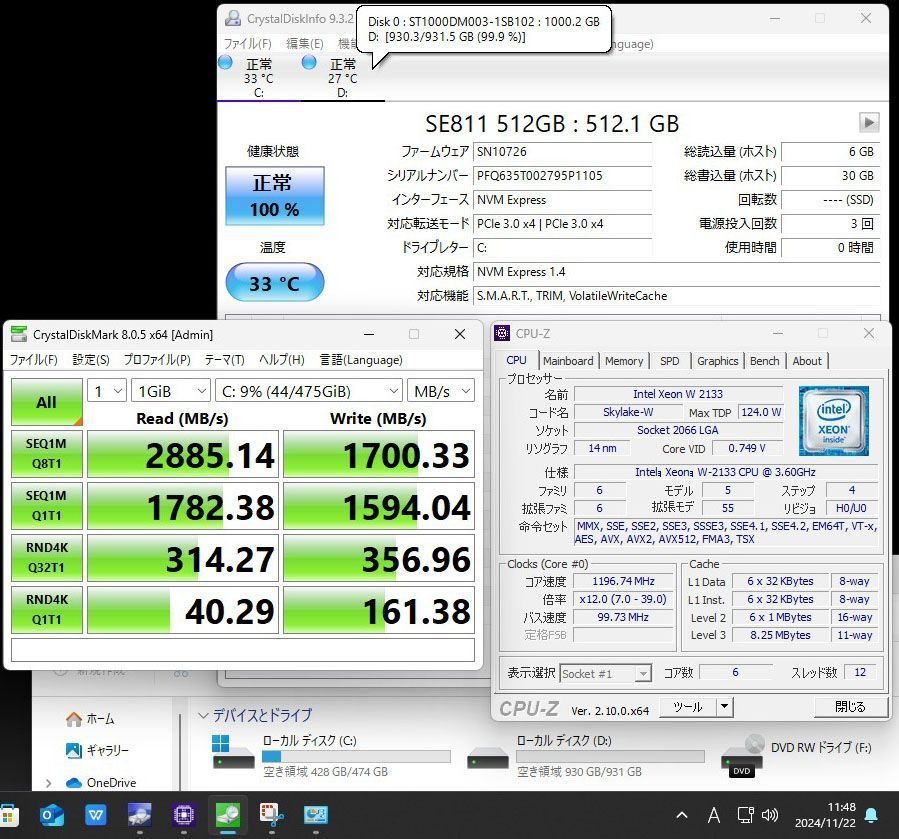Run the SEQ1M Q1T1 test

(x=46, y=506)
